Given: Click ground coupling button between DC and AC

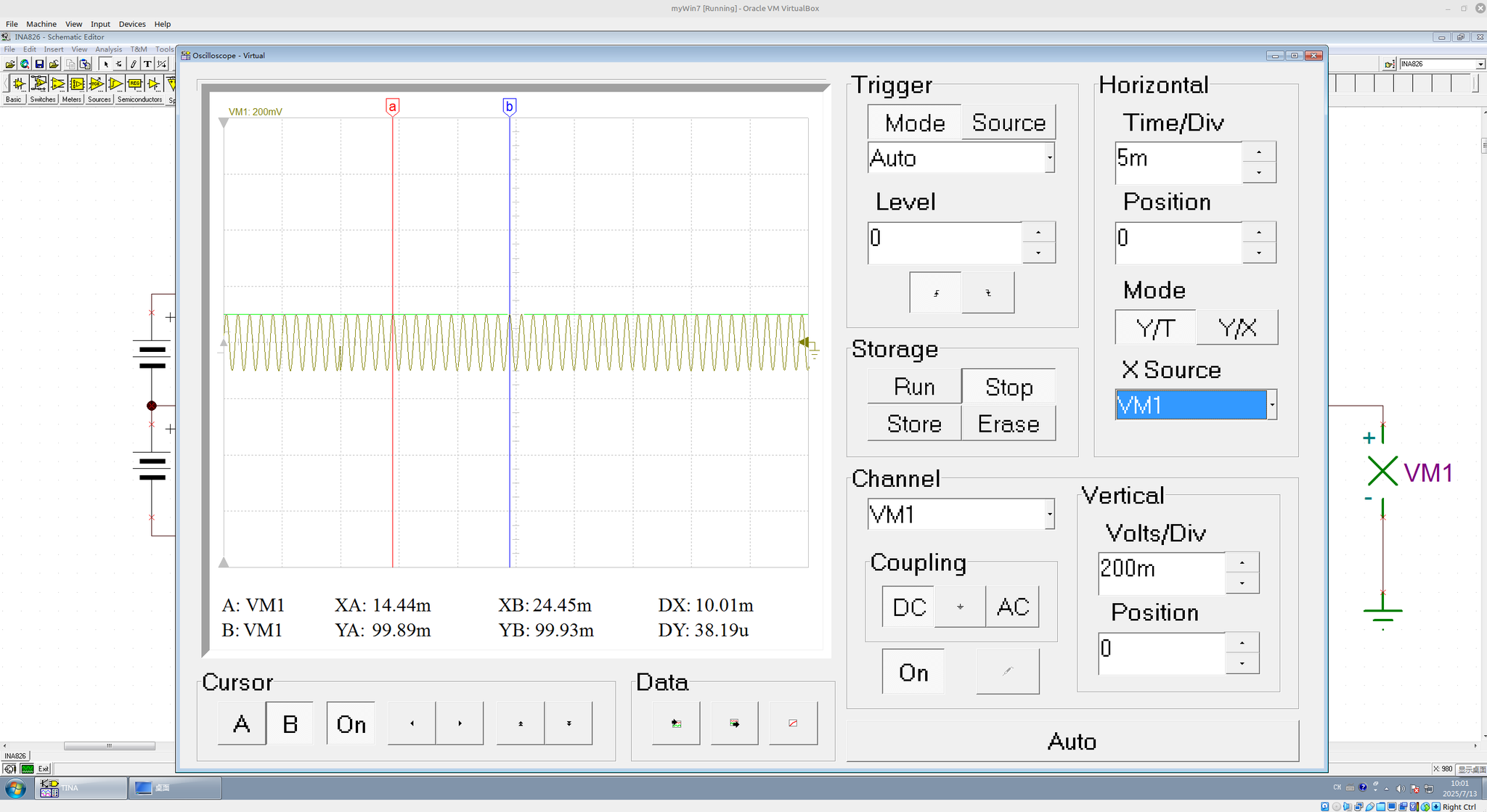Looking at the screenshot, I should 960,607.
